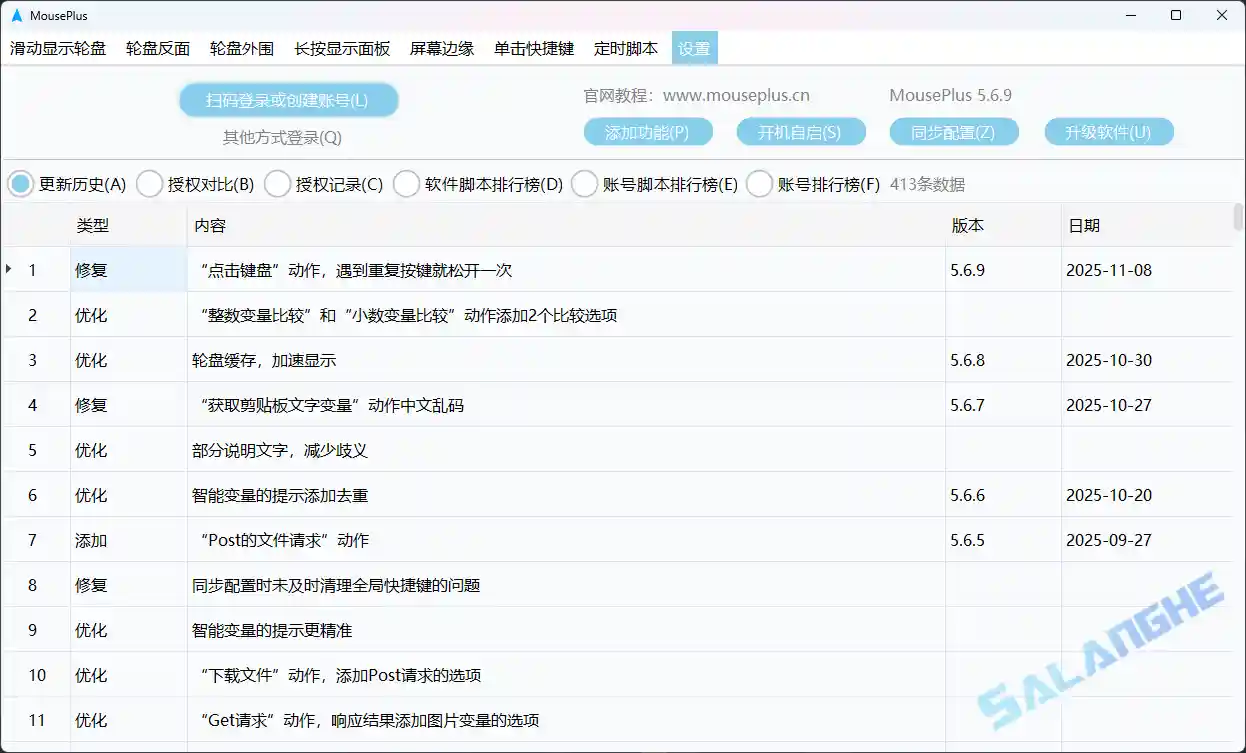The width and height of the screenshot is (1246, 753).
Task: Open the 单击快捷键 tab
Action: click(533, 47)
